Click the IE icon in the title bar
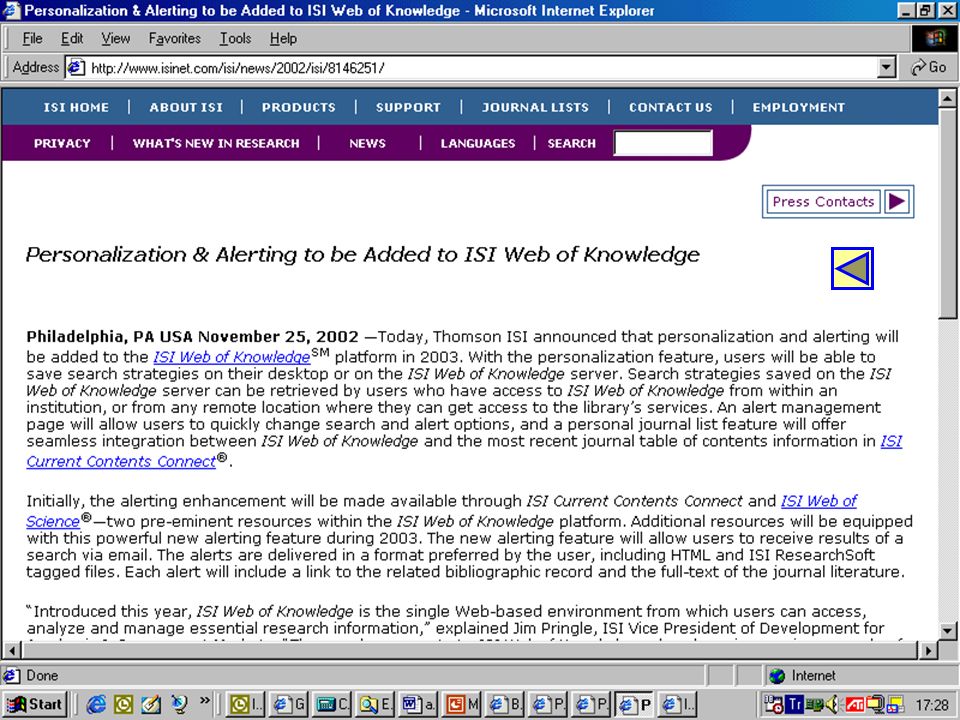The image size is (960, 720). point(12,10)
